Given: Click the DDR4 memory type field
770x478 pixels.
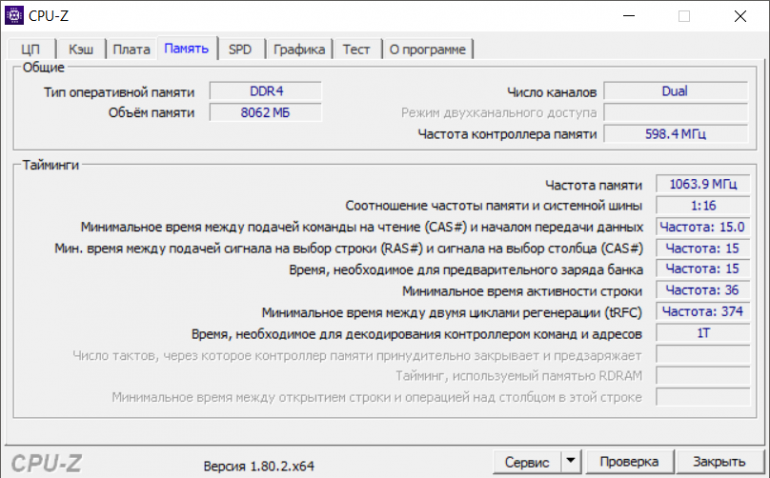Looking at the screenshot, I should [266, 91].
